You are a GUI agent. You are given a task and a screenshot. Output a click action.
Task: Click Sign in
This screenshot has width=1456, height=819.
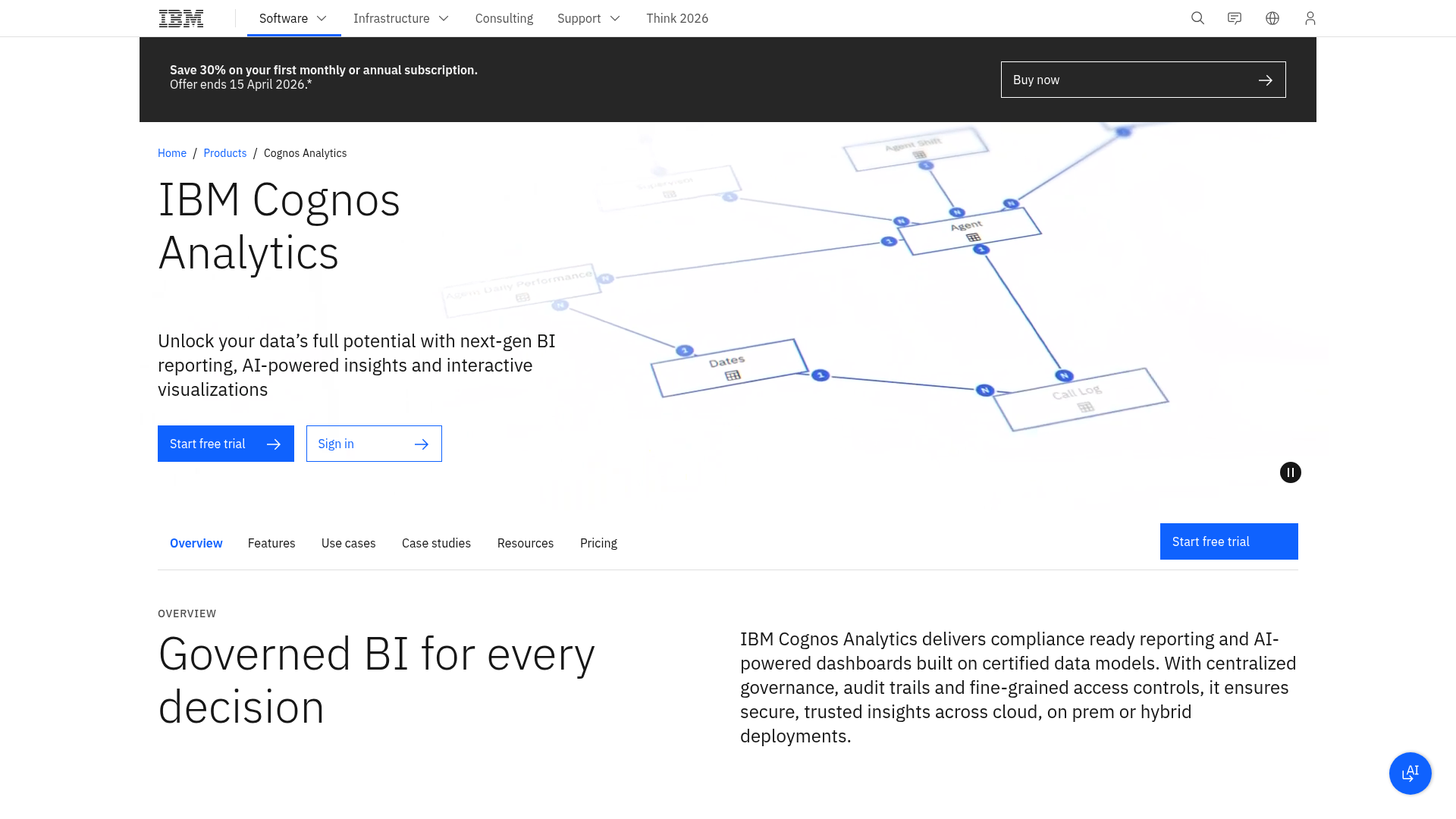tap(374, 444)
